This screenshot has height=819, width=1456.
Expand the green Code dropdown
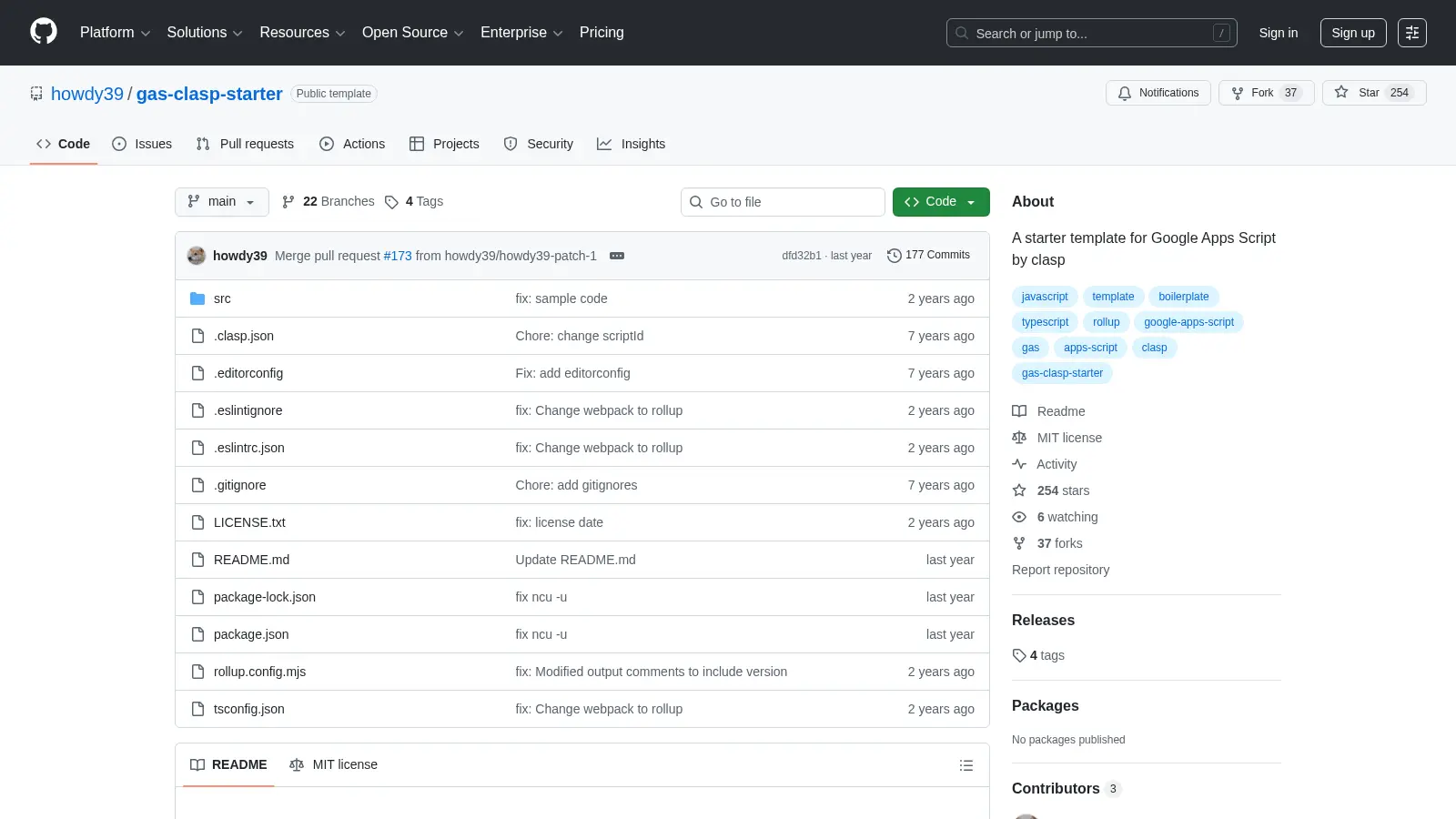pyautogui.click(x=941, y=202)
